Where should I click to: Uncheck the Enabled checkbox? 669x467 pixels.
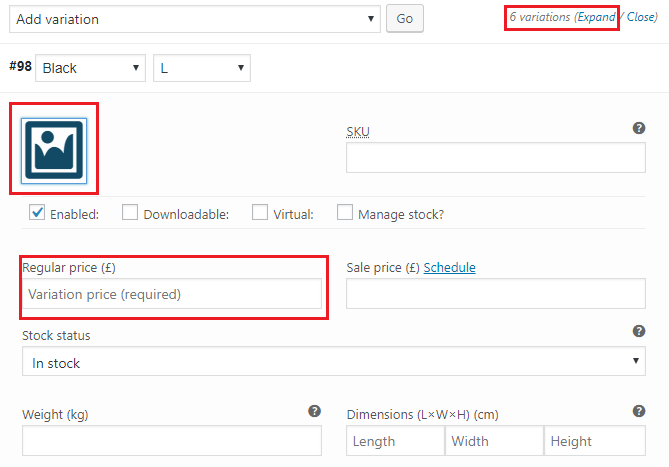pos(37,212)
